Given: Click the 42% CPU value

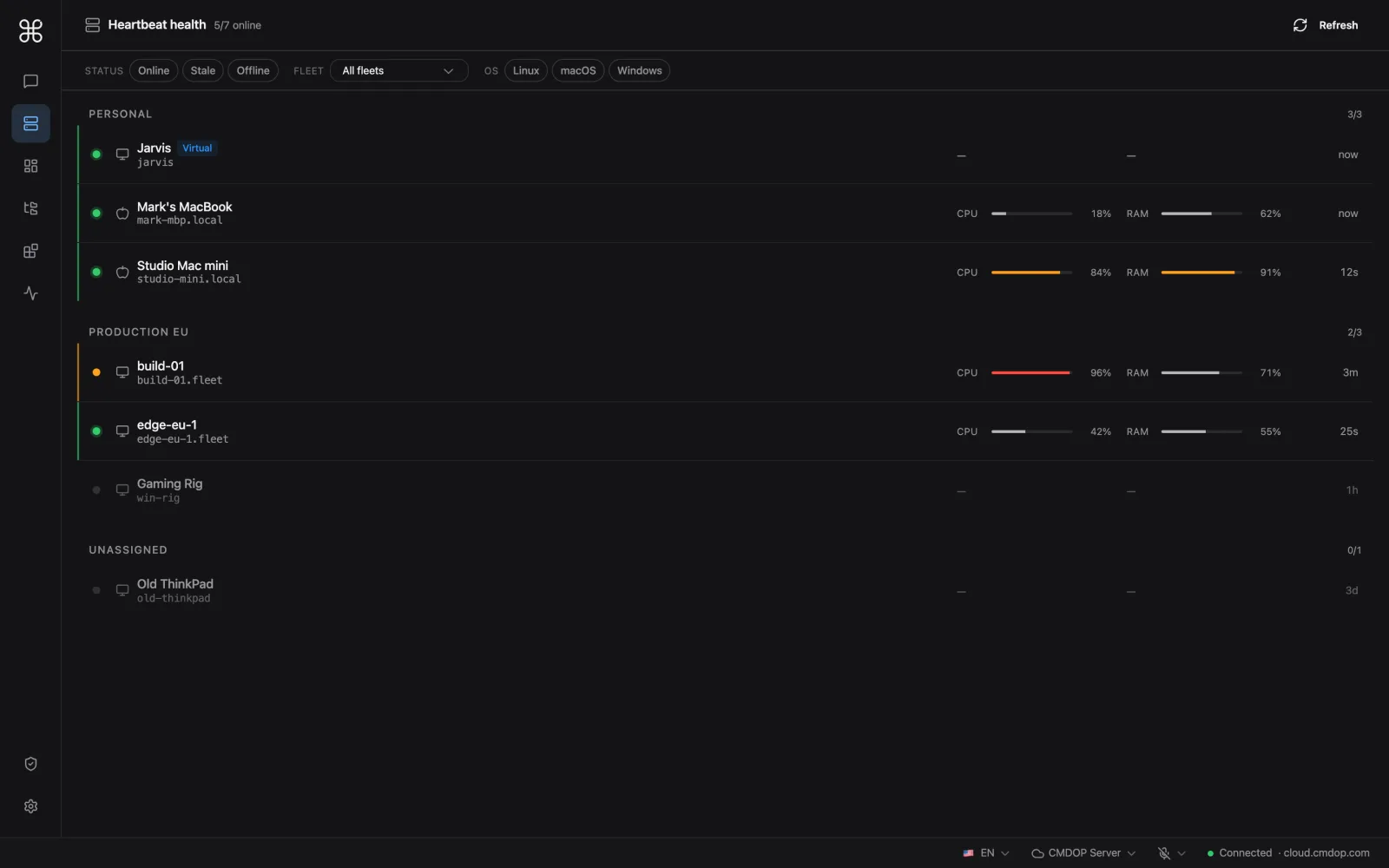Looking at the screenshot, I should click(1100, 431).
